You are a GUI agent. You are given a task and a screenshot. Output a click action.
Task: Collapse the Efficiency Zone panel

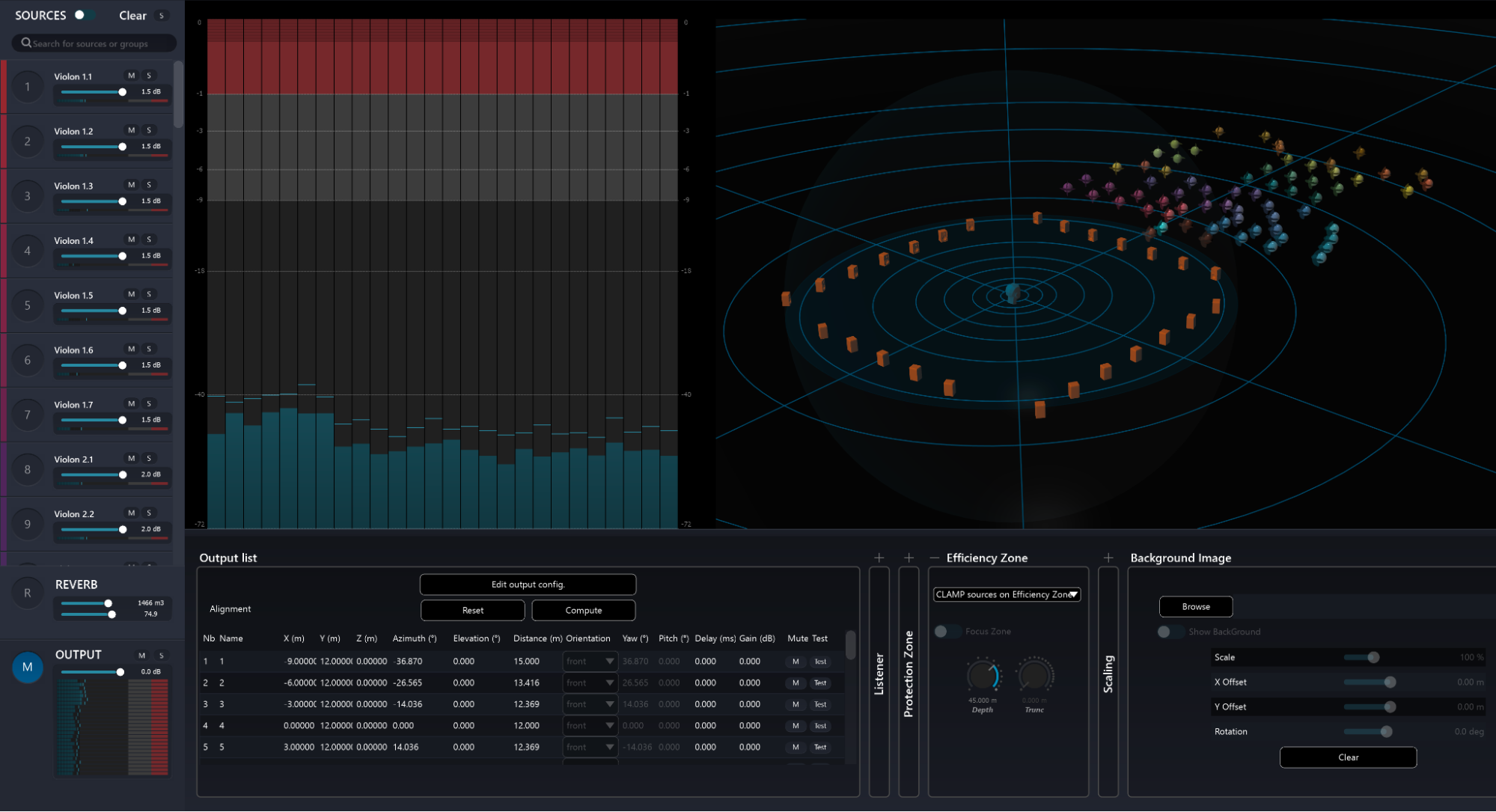click(934, 558)
